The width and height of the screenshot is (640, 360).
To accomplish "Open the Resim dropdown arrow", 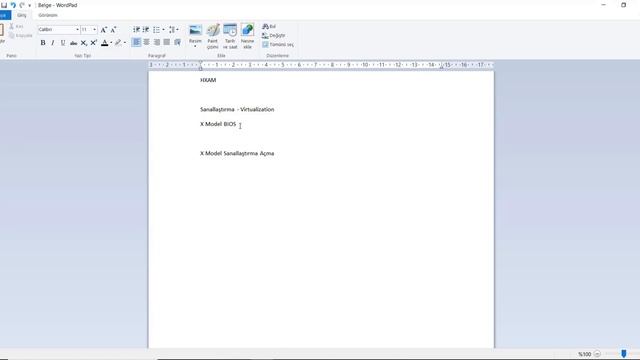I will [195, 46].
